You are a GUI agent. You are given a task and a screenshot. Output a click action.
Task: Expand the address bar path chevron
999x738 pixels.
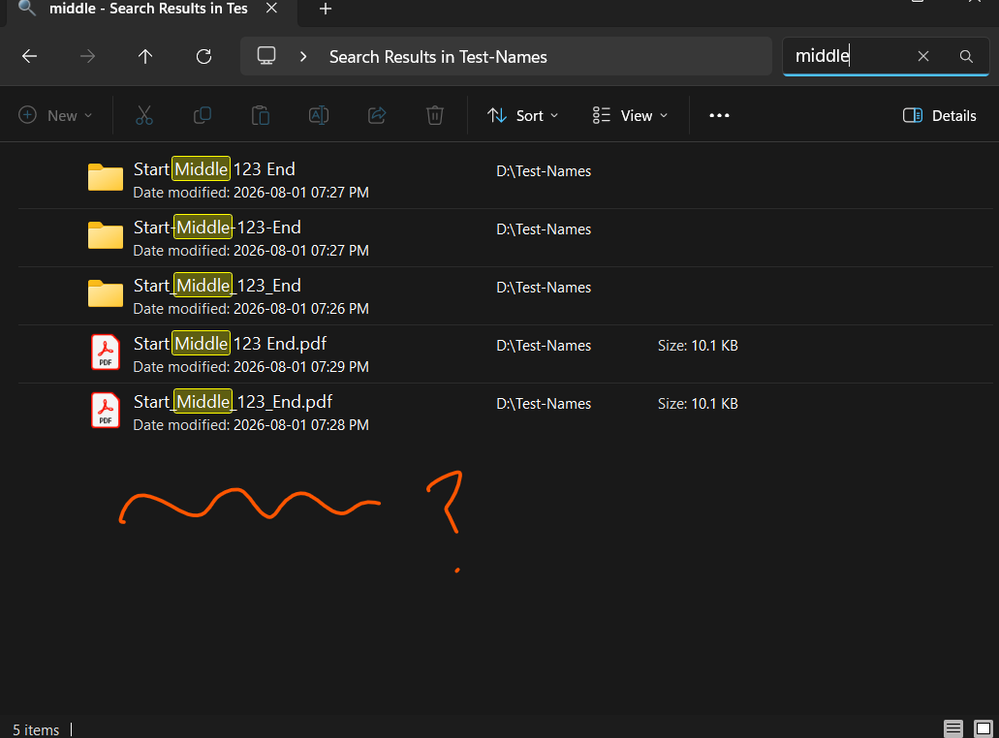(x=303, y=57)
